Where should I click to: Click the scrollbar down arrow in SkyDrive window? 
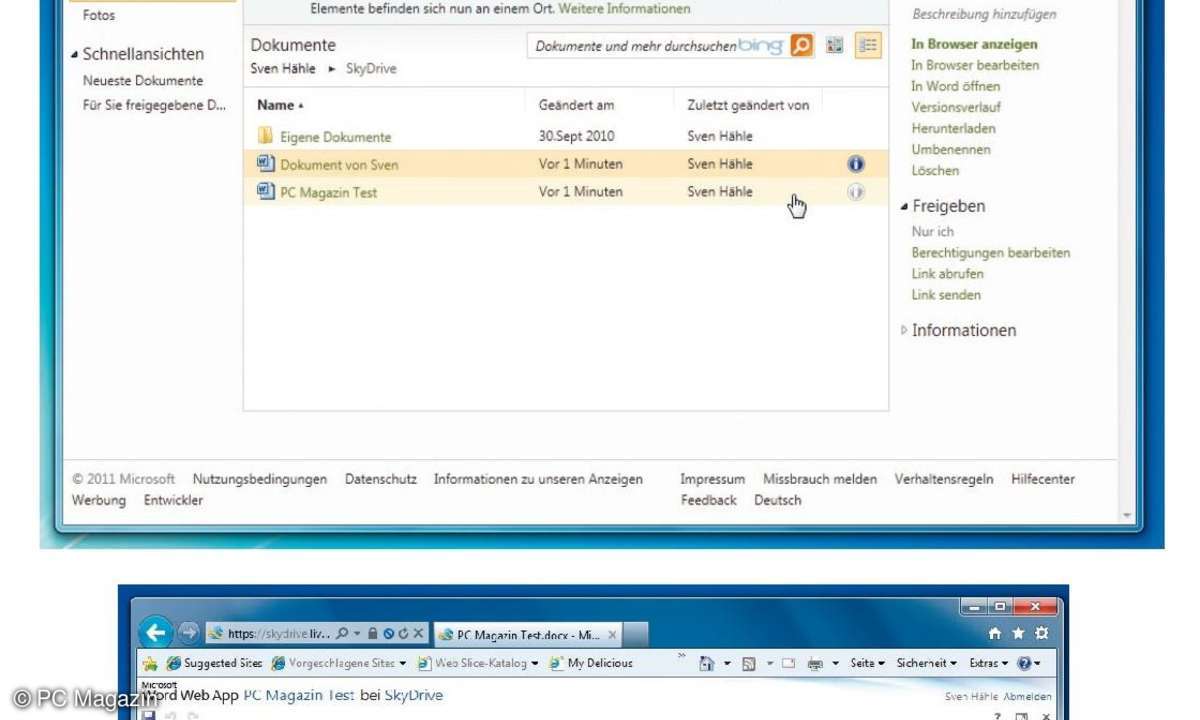(1128, 516)
